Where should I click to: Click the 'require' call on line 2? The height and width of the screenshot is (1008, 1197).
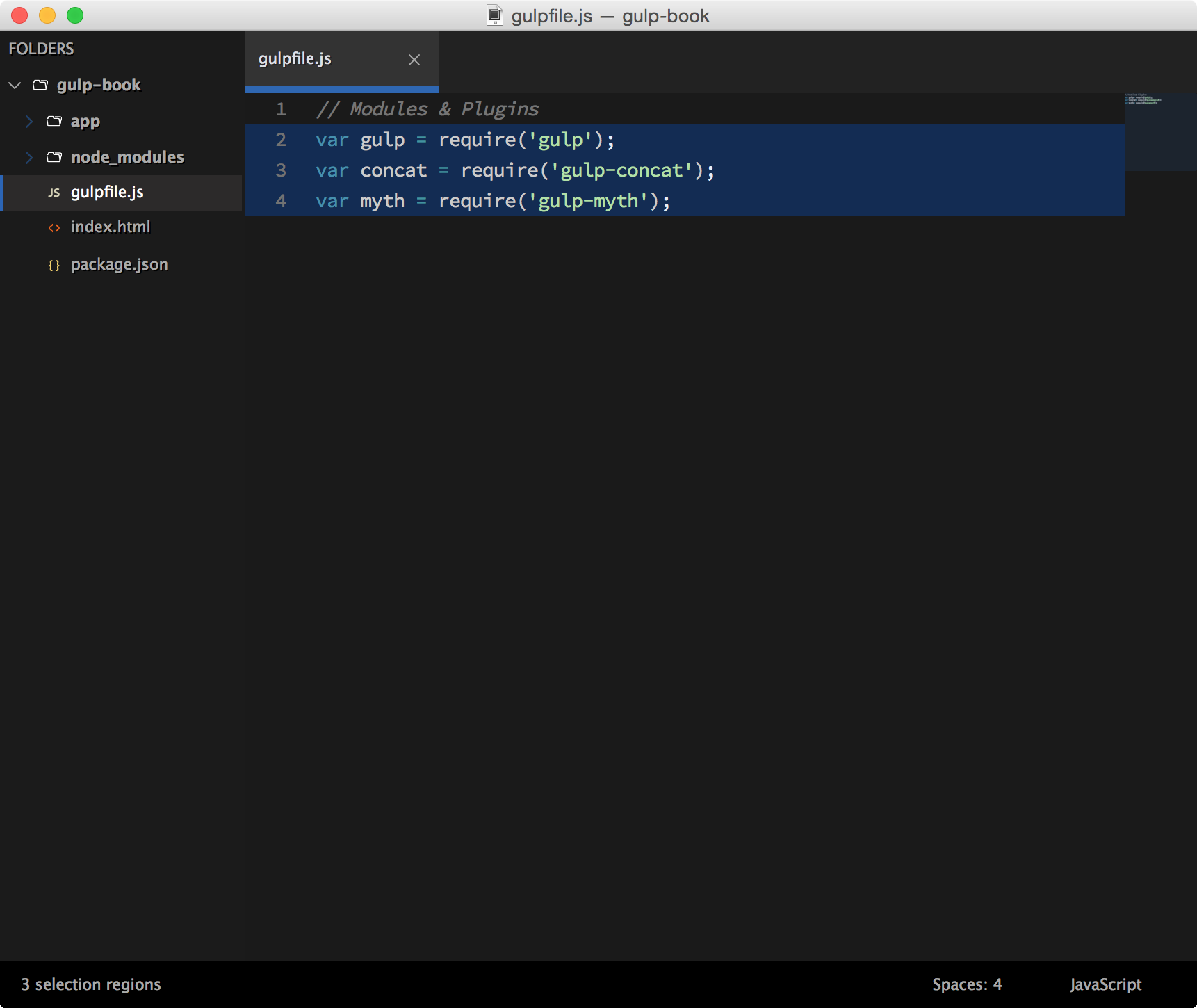(477, 140)
